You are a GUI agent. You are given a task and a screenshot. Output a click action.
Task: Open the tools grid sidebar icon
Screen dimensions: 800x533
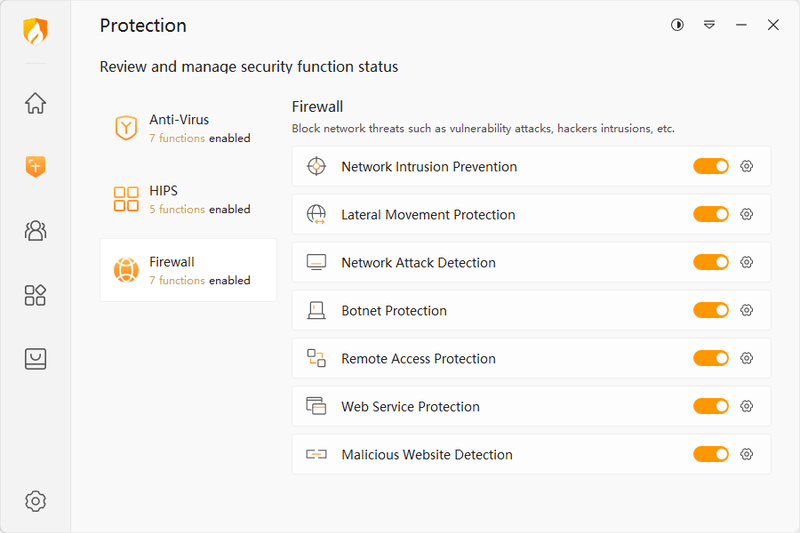coord(35,295)
